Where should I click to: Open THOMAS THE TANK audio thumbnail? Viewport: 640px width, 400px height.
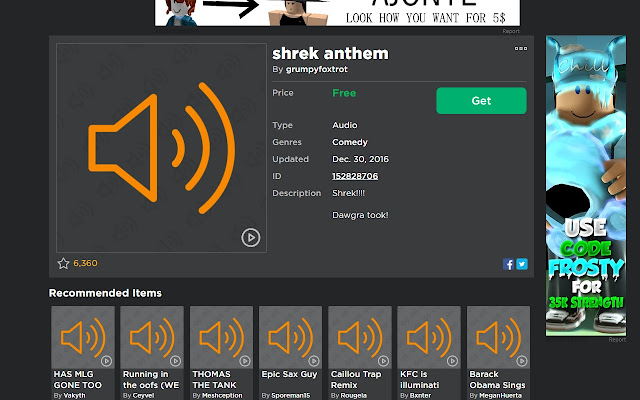(x=221, y=338)
